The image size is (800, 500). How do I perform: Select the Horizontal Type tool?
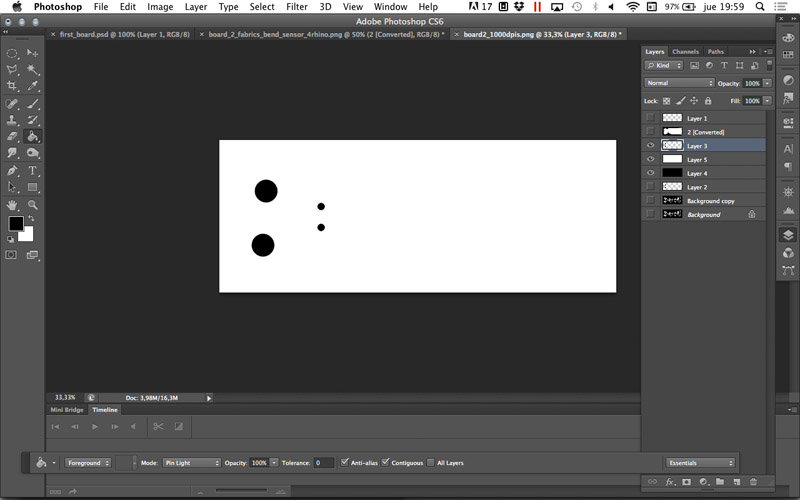(x=33, y=171)
